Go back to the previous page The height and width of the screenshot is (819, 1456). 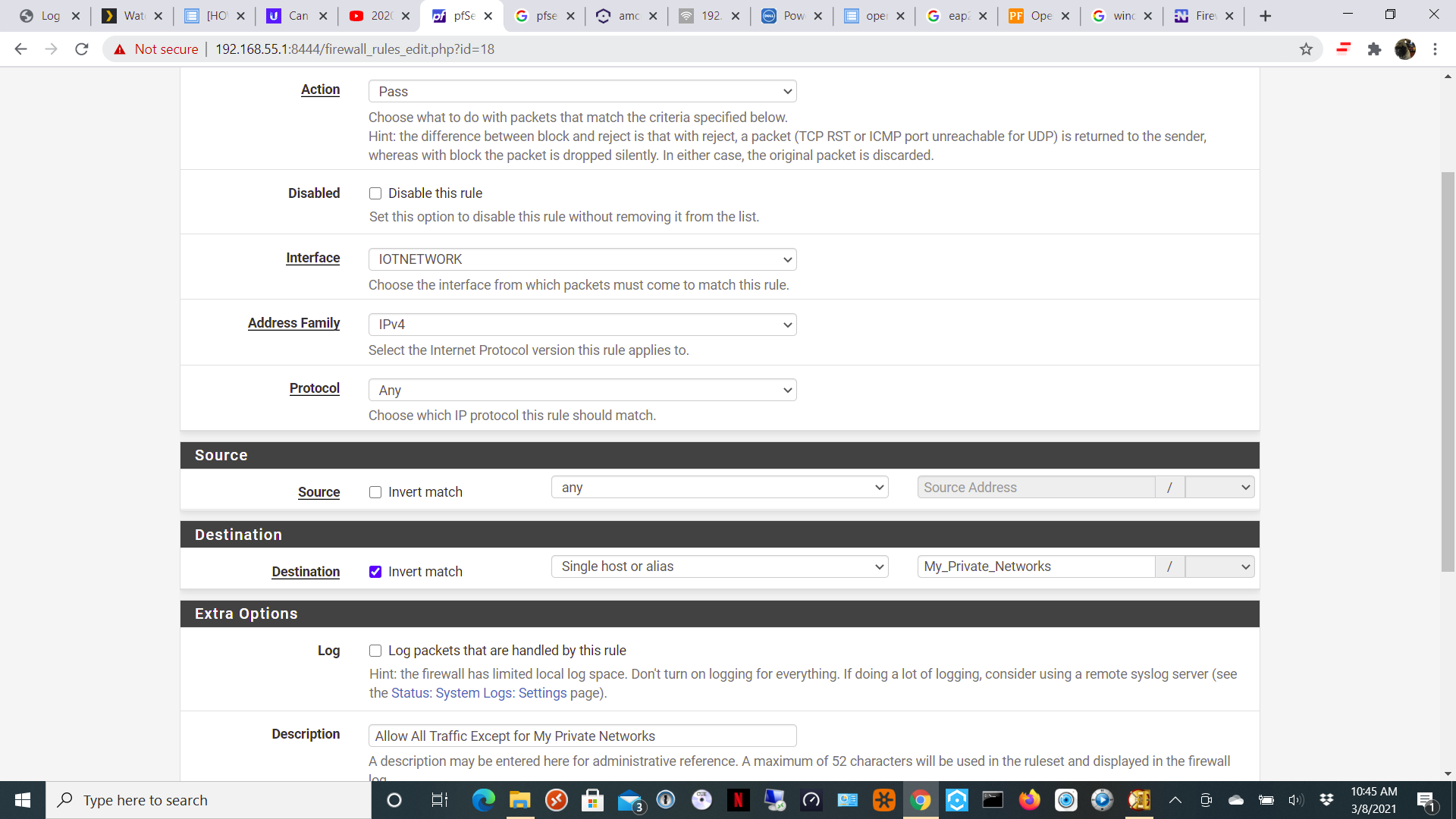(20, 49)
